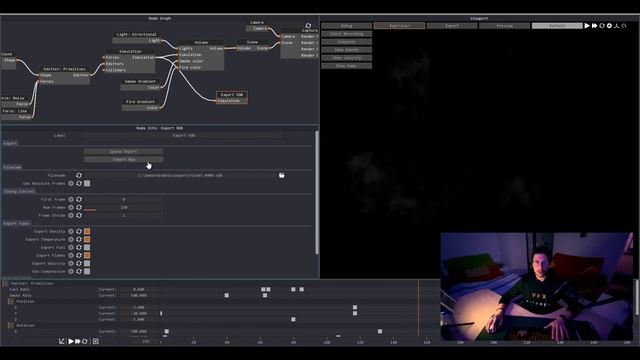Screen dimensions: 640x360
Task: Disable the Export Temperature checkbox
Action: pyautogui.click(x=87, y=240)
